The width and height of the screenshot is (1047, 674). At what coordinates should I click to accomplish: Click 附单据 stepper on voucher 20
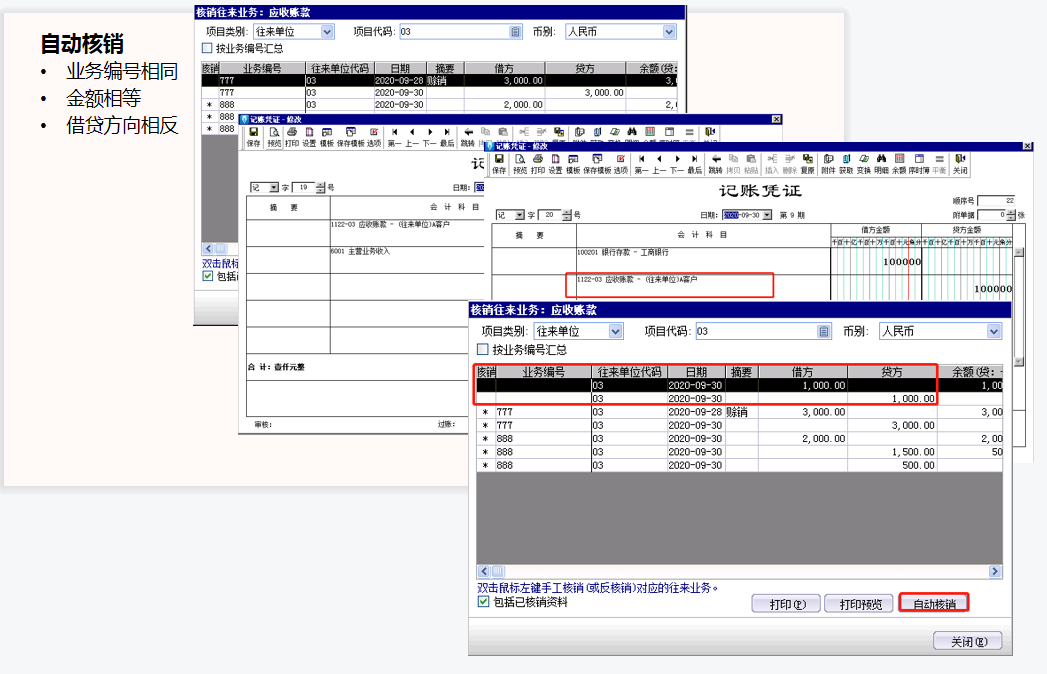1010,215
